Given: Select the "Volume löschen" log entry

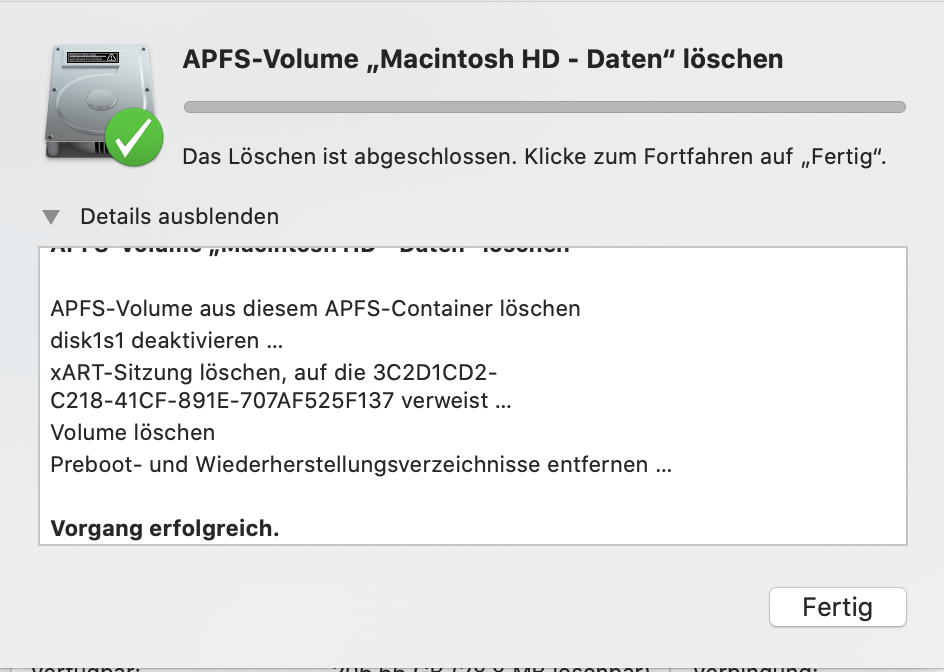Looking at the screenshot, I should coord(132,433).
